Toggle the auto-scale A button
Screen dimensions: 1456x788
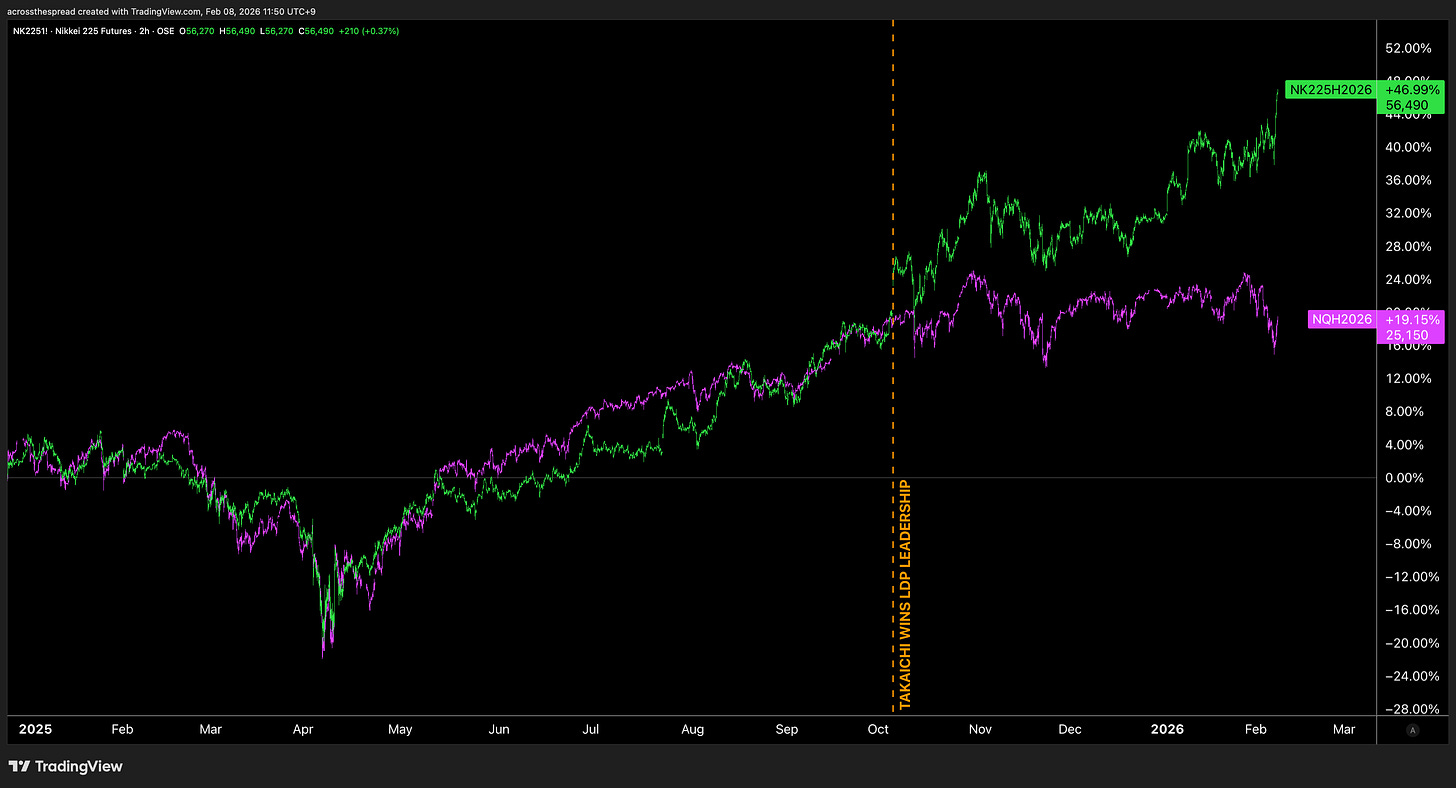[x=1412, y=731]
